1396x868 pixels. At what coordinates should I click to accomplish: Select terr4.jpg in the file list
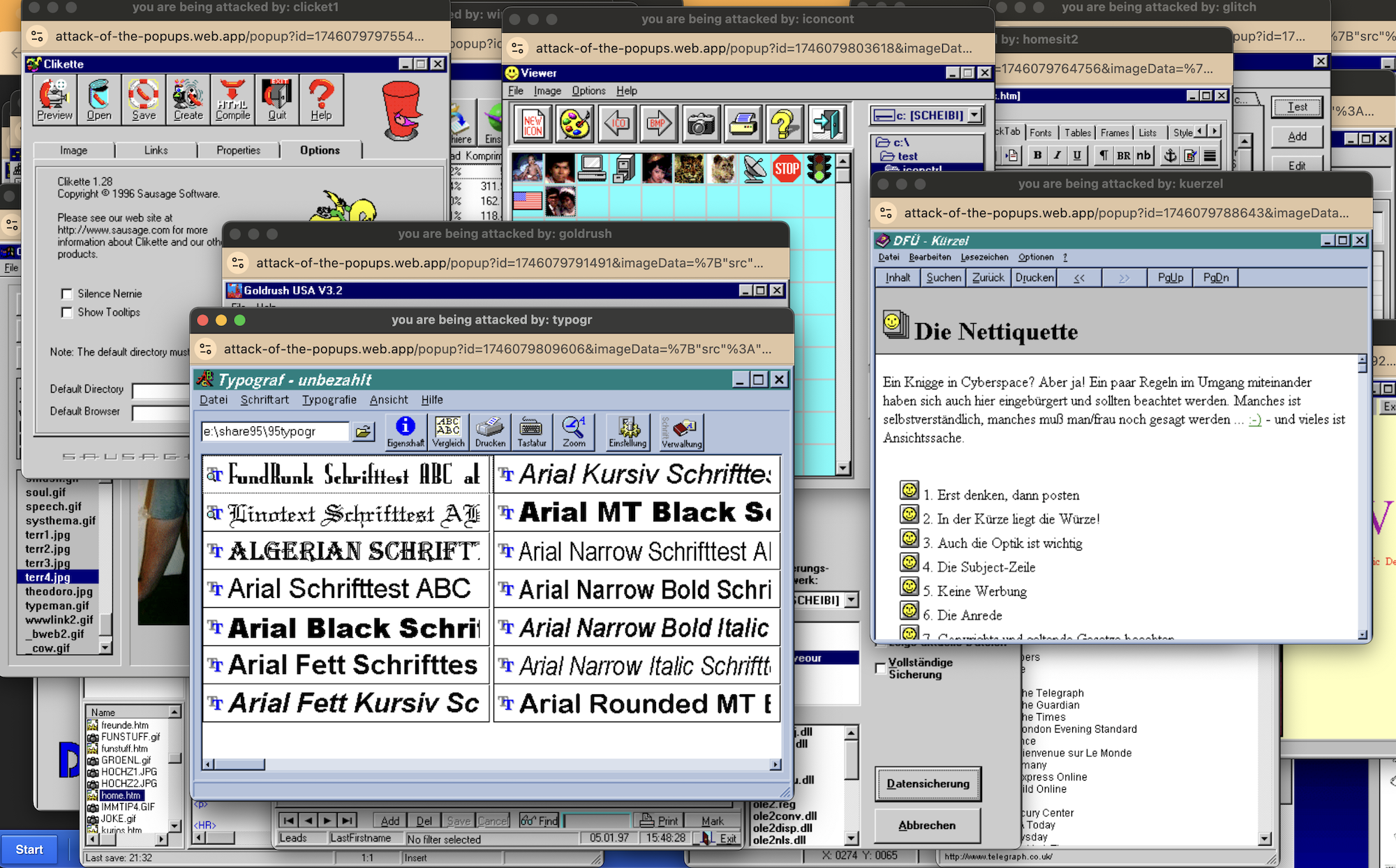57,577
